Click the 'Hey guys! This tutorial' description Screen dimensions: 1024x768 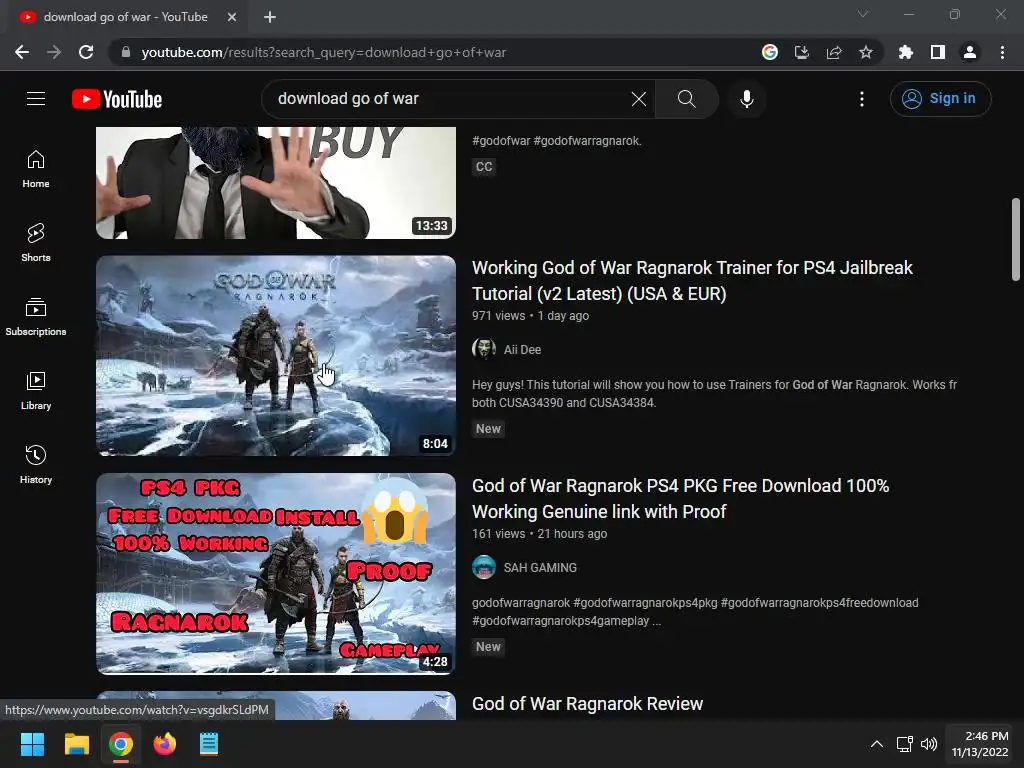point(714,394)
